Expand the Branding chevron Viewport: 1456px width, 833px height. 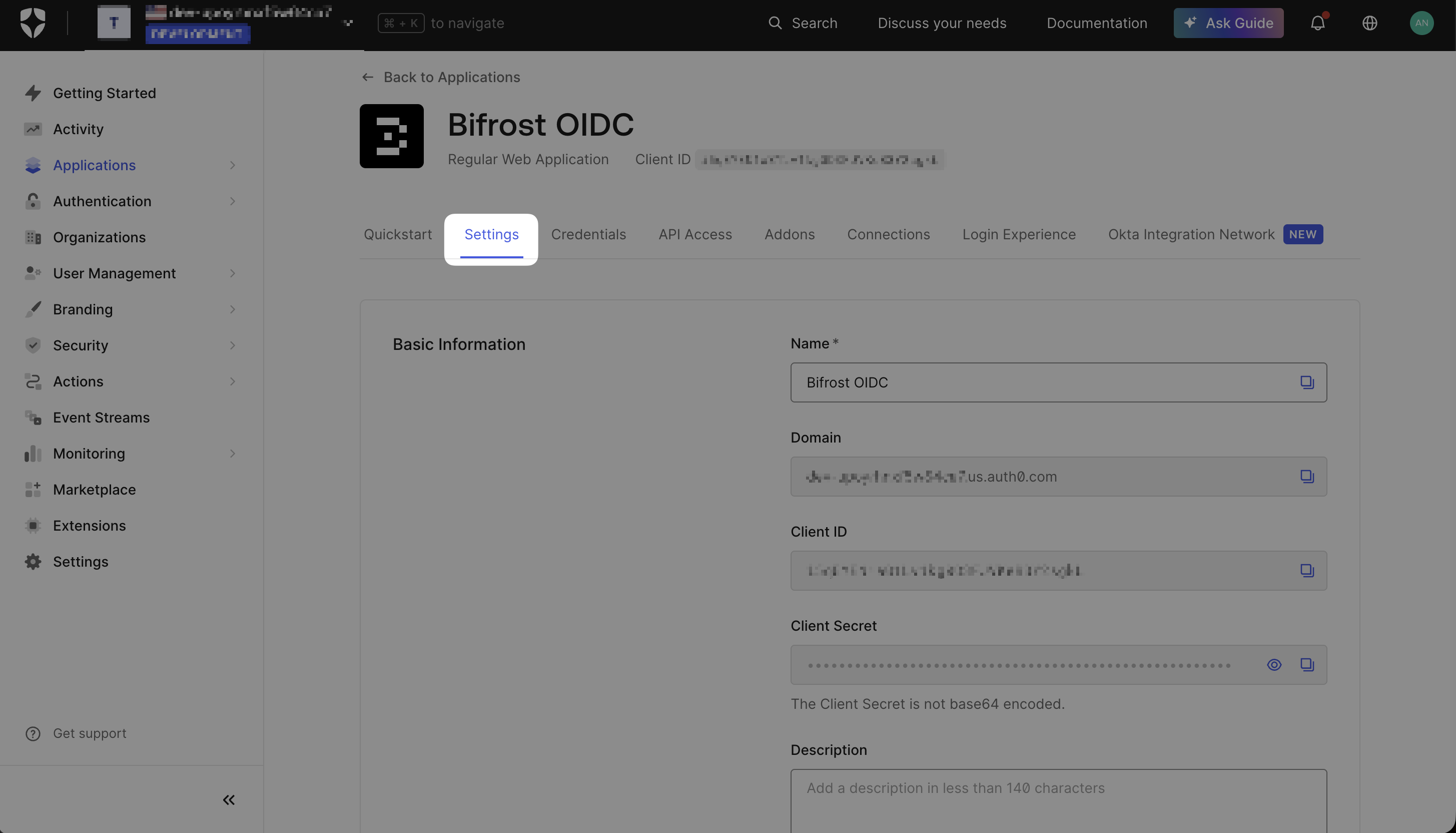pos(232,309)
